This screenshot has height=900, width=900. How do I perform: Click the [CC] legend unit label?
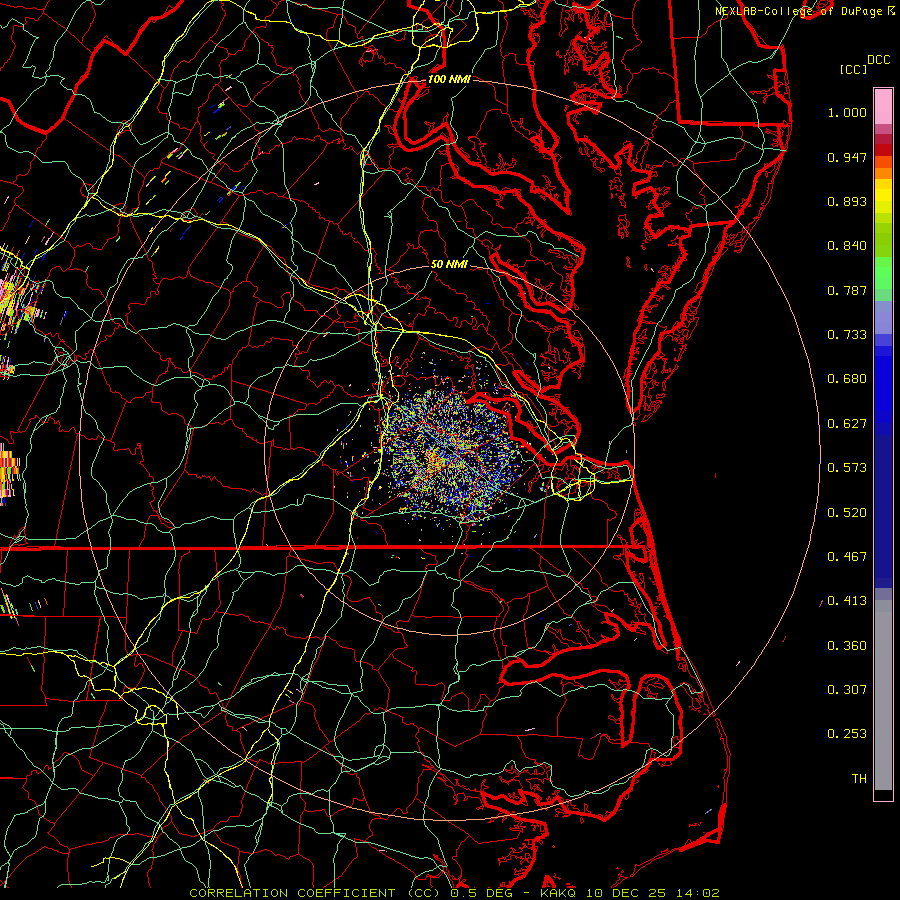[x=853, y=69]
